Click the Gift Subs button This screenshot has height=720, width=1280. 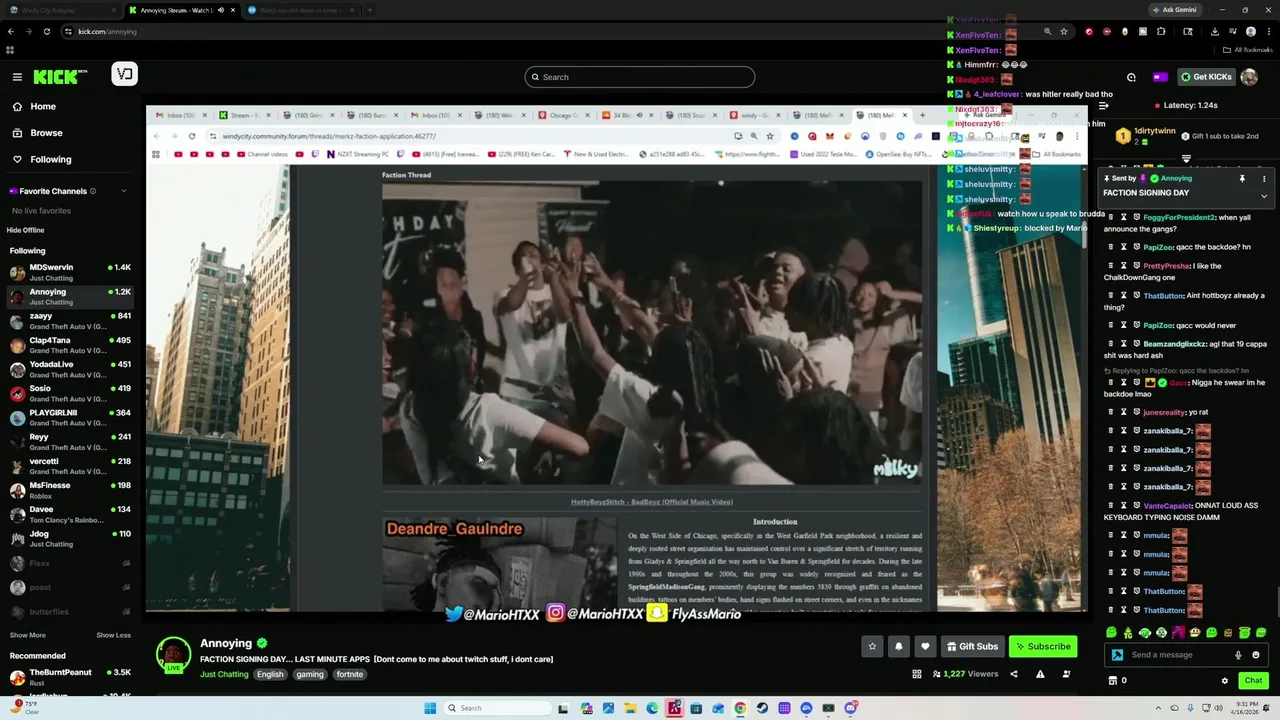(972, 646)
